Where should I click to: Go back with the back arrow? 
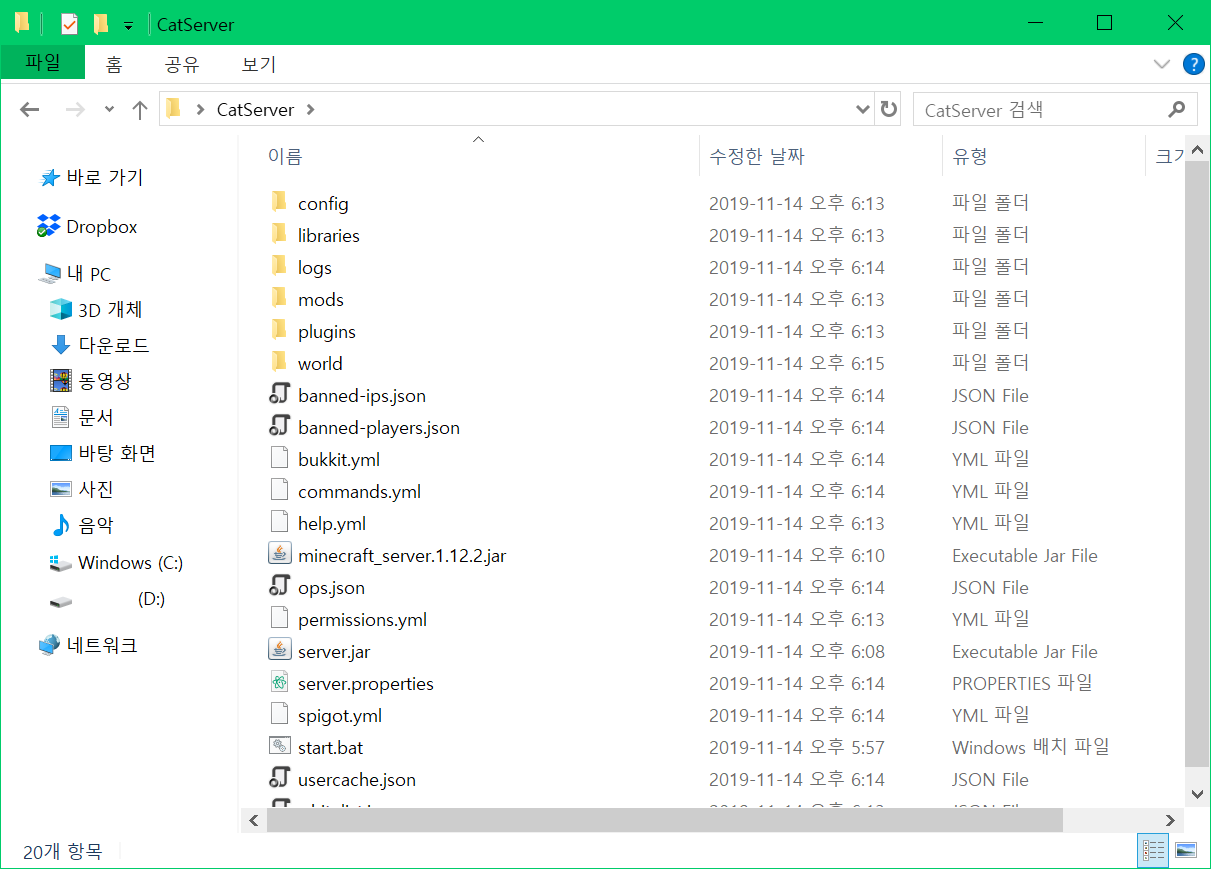coord(30,109)
